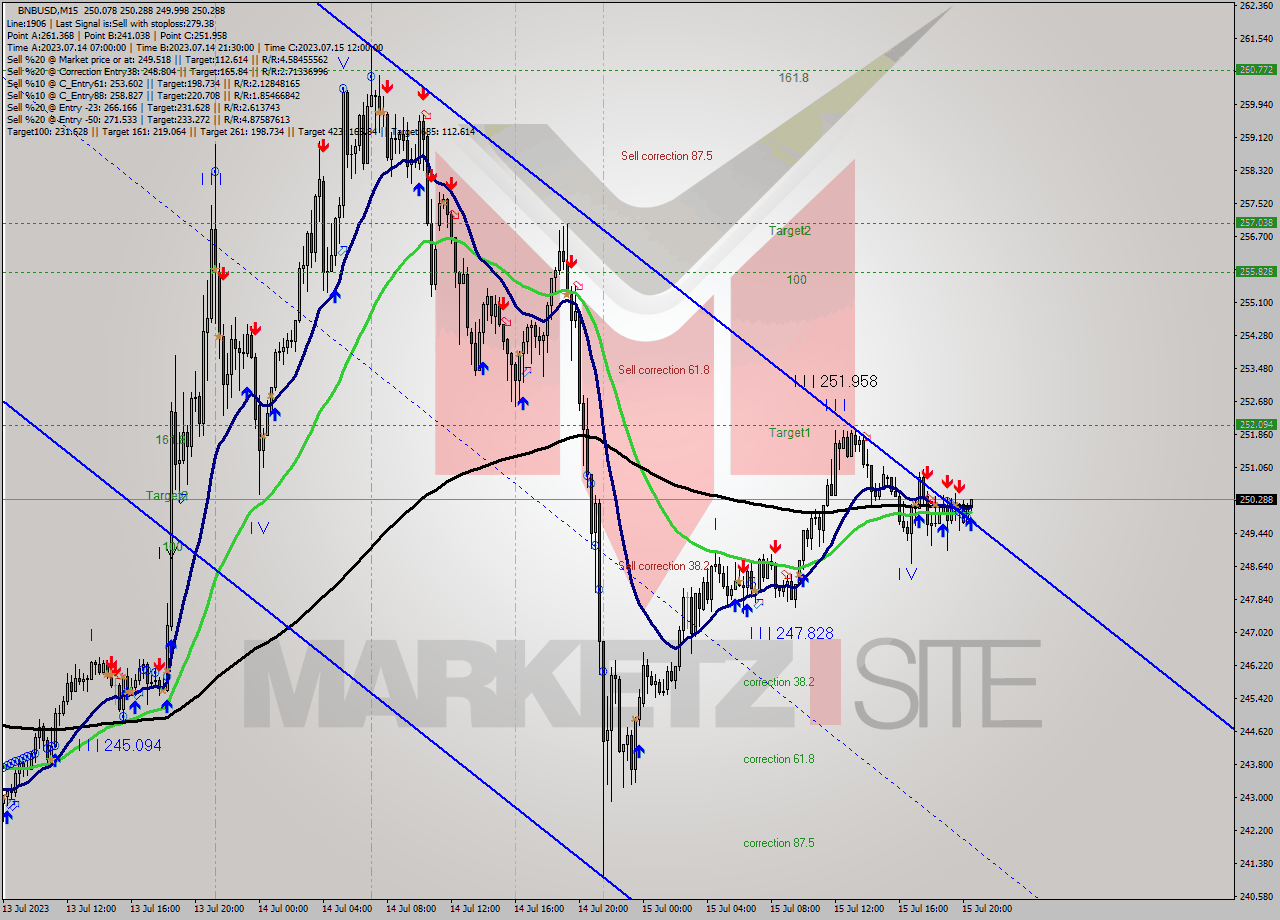Click the 'Sell correction 61.8' label
This screenshot has height=920, width=1280.
pos(663,370)
